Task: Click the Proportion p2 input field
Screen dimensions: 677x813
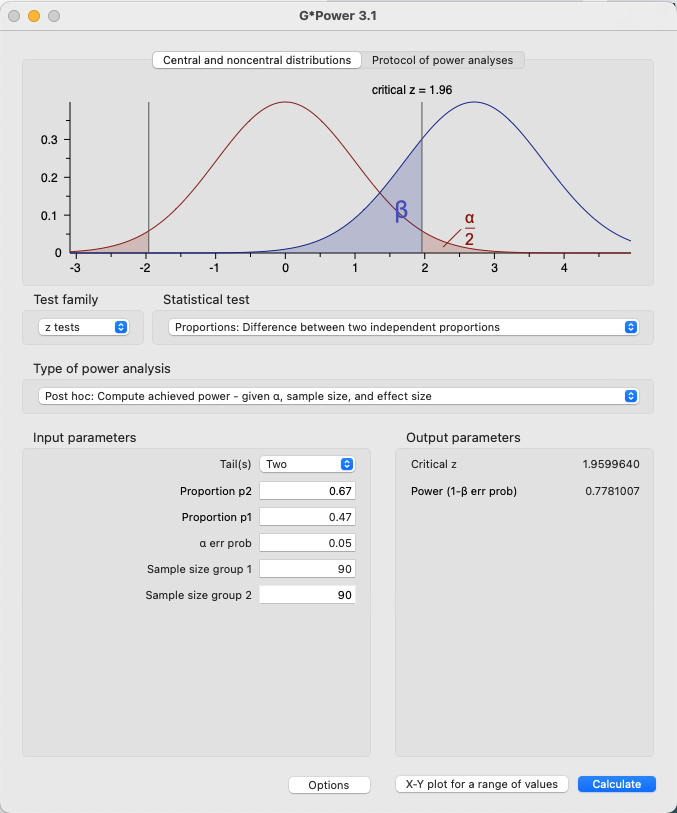Action: tap(308, 491)
